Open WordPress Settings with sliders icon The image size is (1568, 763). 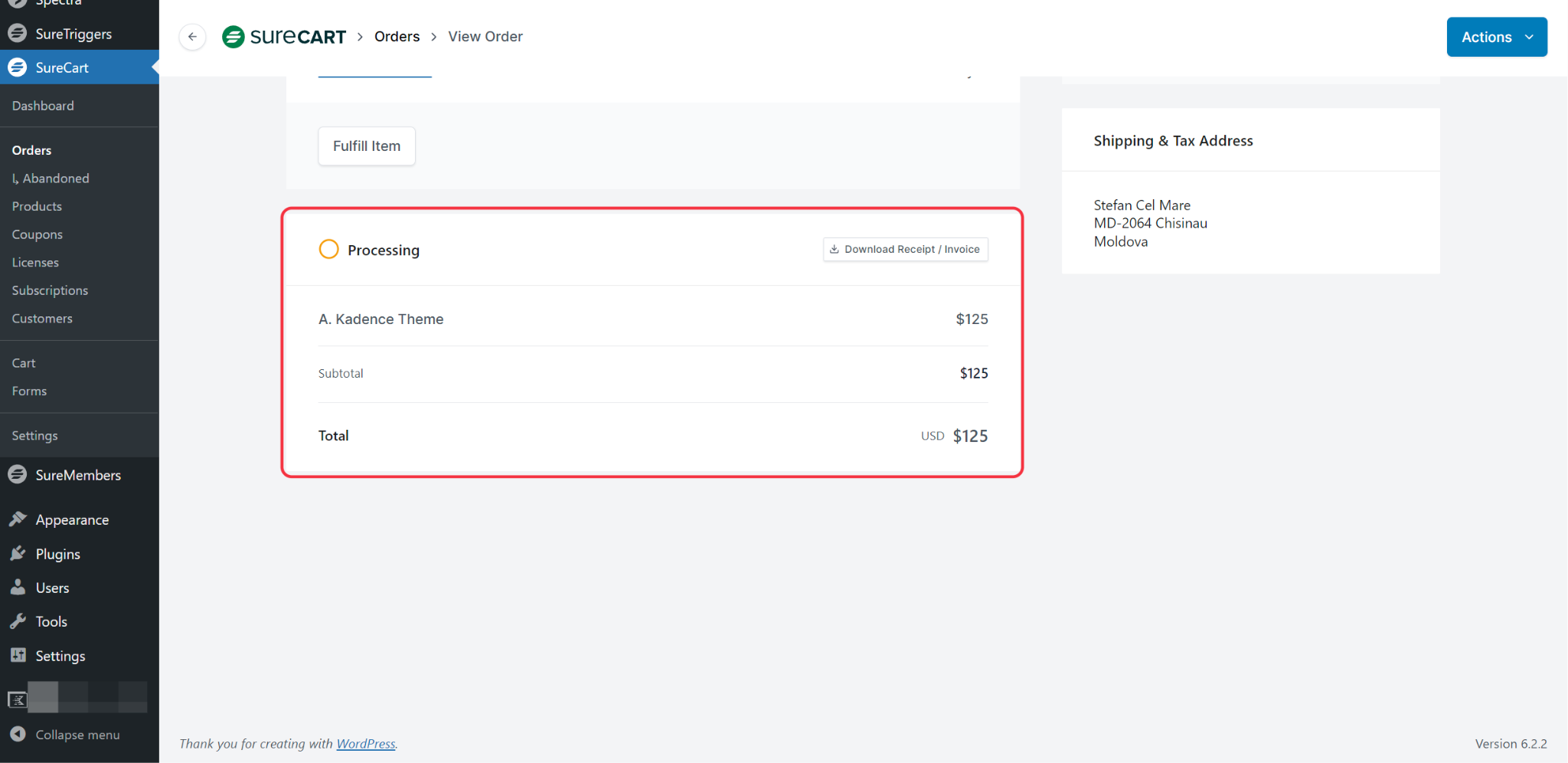(60, 656)
